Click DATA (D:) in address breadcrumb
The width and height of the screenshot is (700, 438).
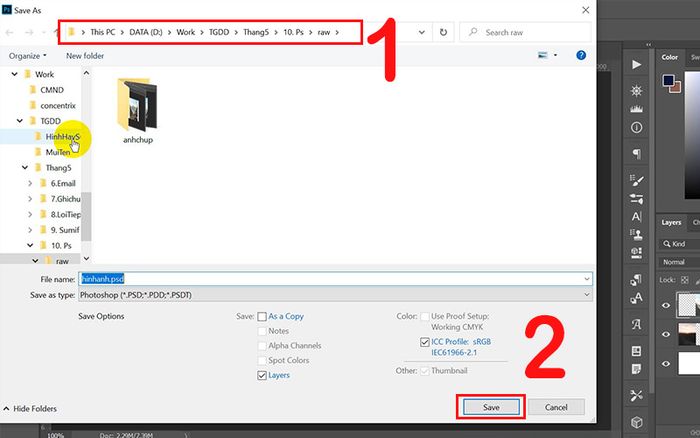pos(146,32)
